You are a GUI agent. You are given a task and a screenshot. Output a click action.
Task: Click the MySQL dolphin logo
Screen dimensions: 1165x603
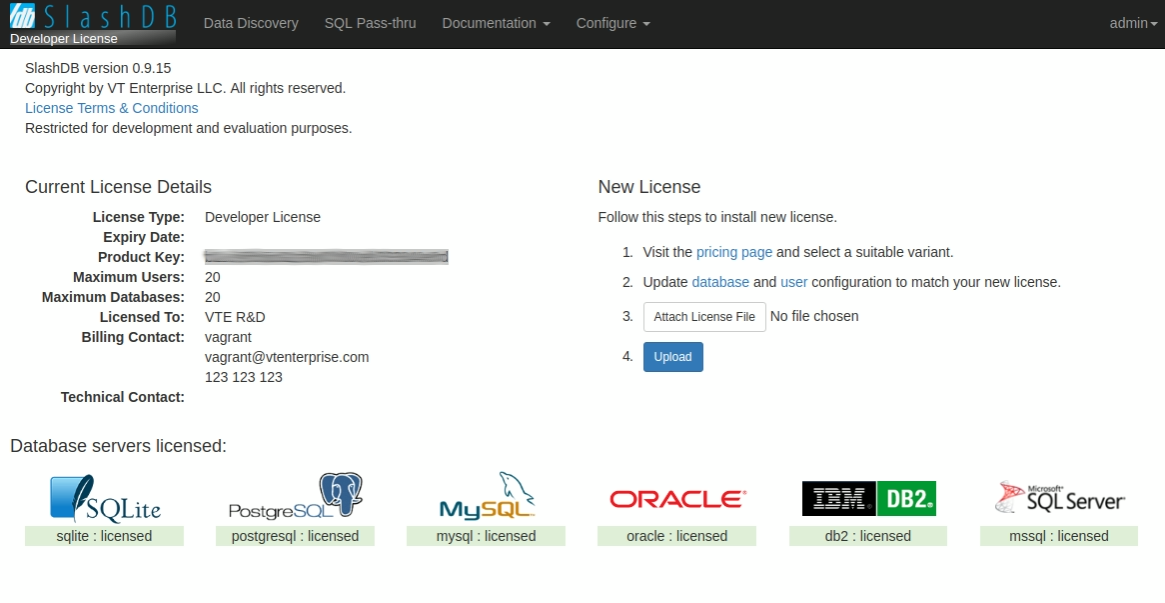pos(487,495)
